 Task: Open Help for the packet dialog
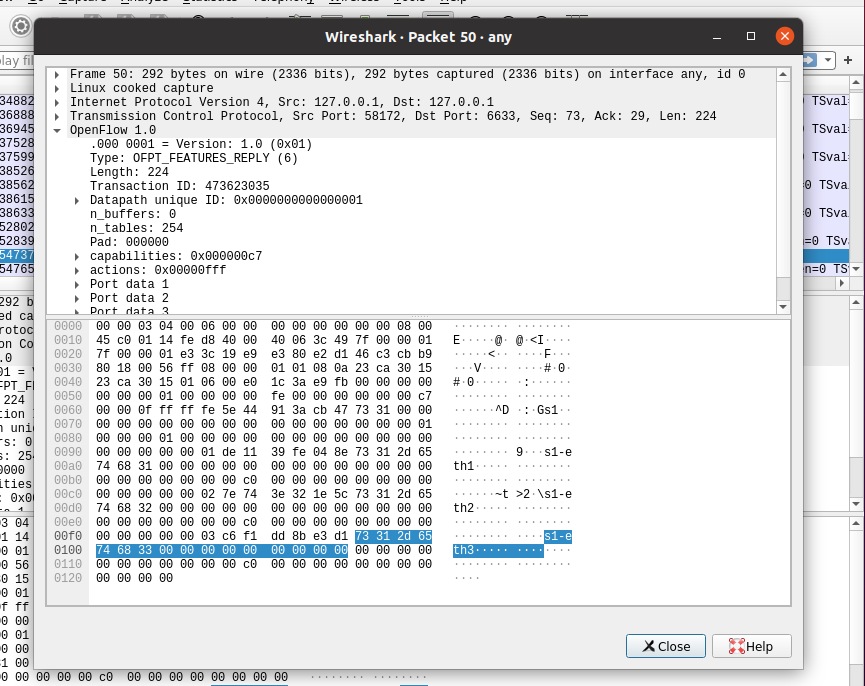[751, 646]
